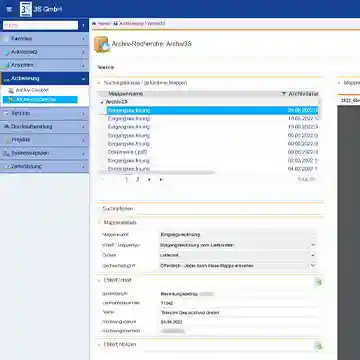Go to results page 2

click(x=137, y=179)
